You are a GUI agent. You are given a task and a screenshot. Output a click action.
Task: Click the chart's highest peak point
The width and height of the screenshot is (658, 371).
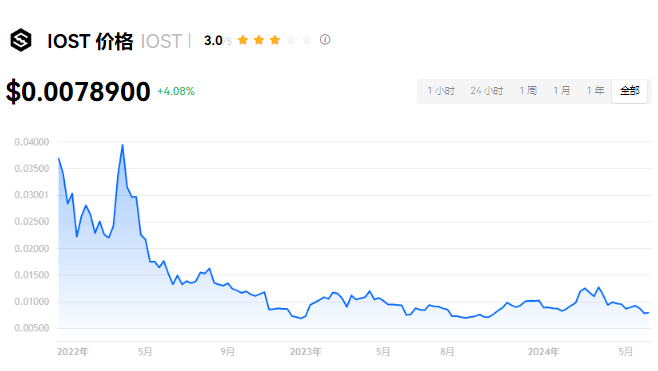coord(123,145)
